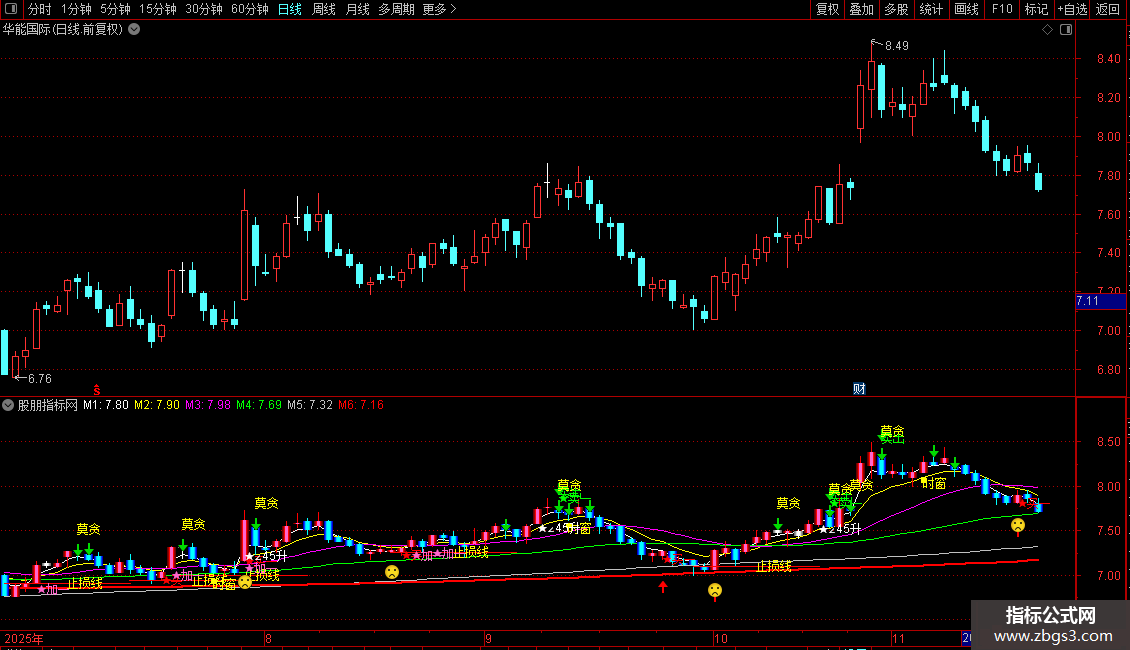Click the 股朋指标网 indicator name
Image resolution: width=1130 pixels, height=650 pixels.
point(48,405)
